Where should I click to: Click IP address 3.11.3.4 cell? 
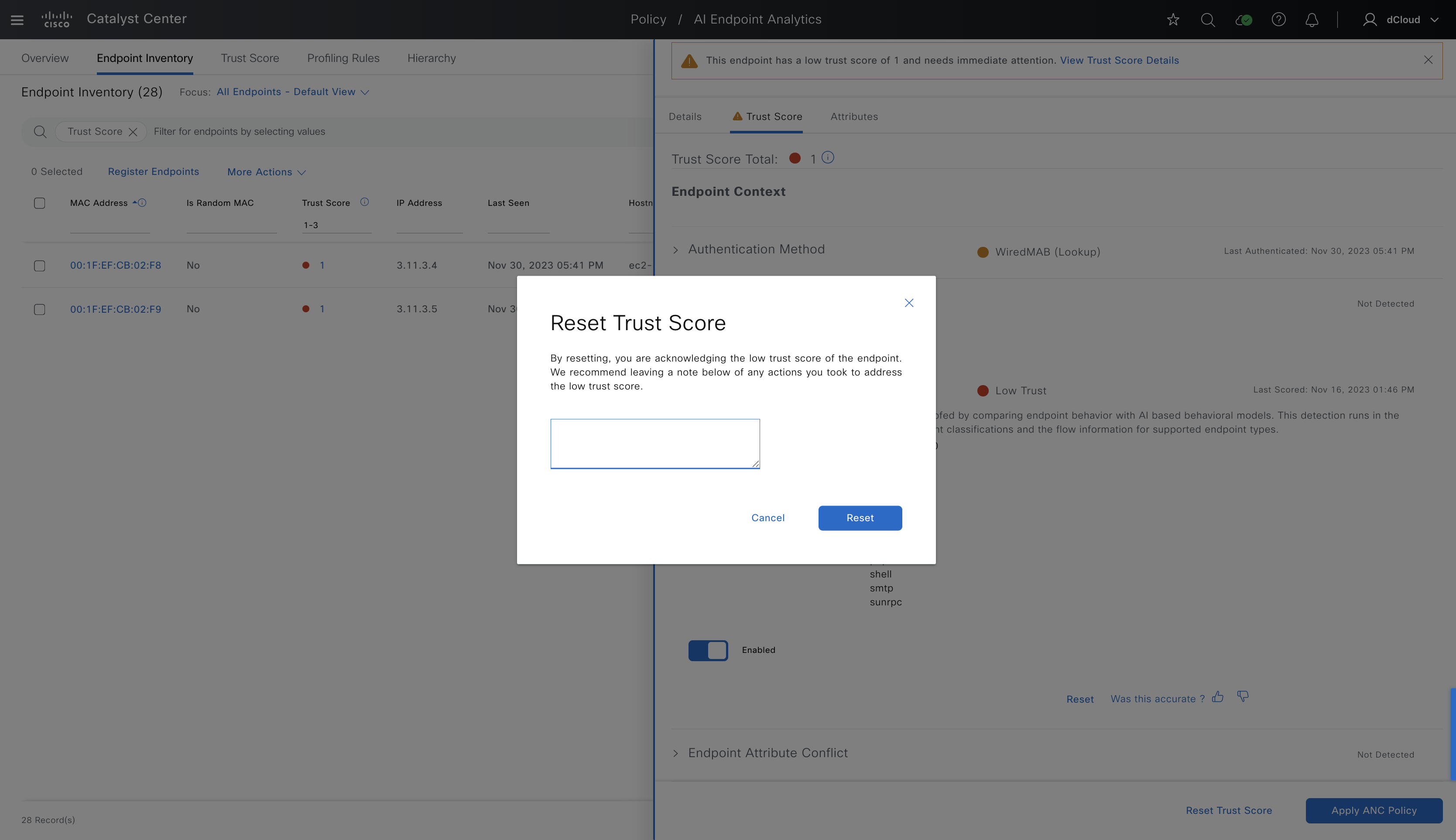click(x=417, y=265)
